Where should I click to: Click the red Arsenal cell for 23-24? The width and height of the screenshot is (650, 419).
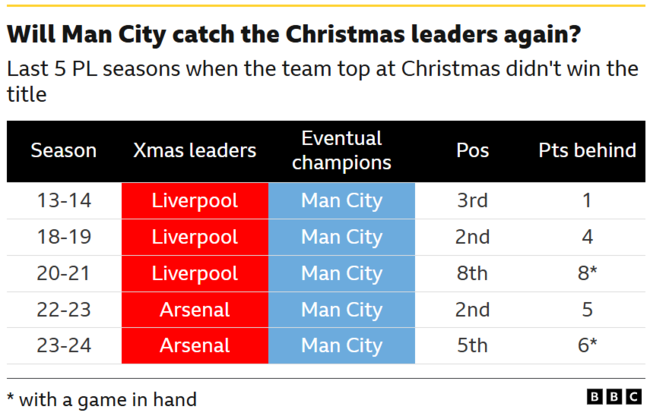click(x=194, y=346)
